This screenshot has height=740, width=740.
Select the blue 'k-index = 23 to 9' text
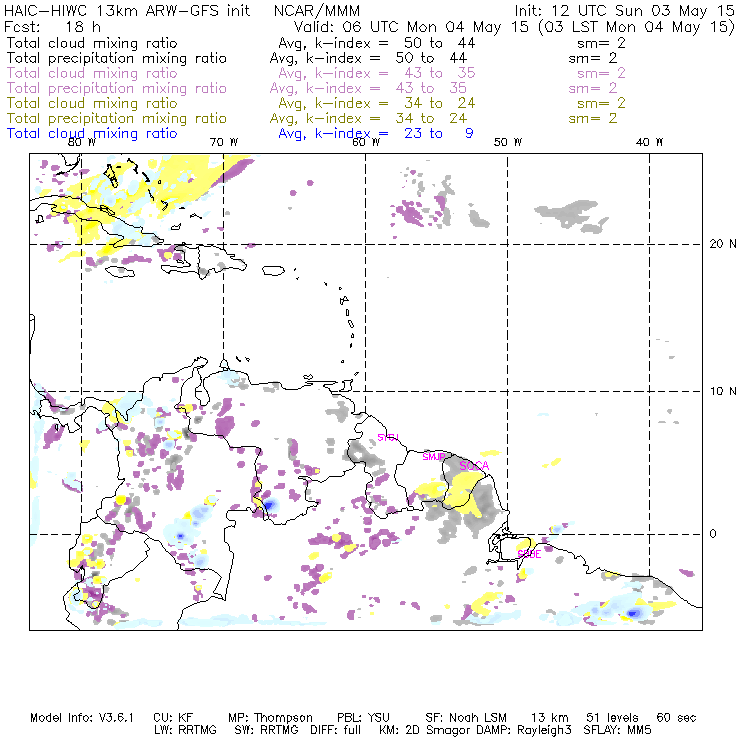point(395,134)
